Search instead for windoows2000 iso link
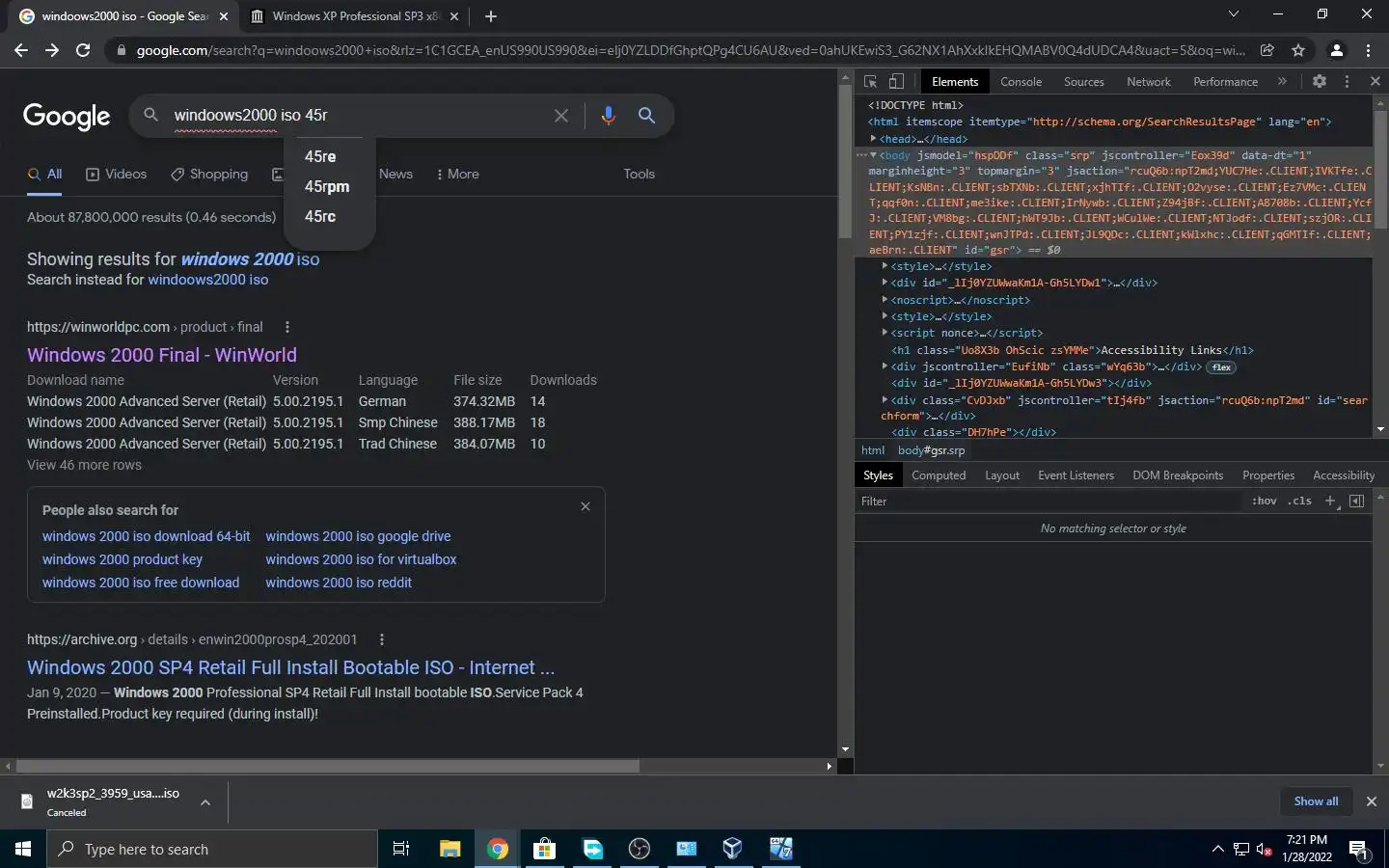 tap(208, 280)
